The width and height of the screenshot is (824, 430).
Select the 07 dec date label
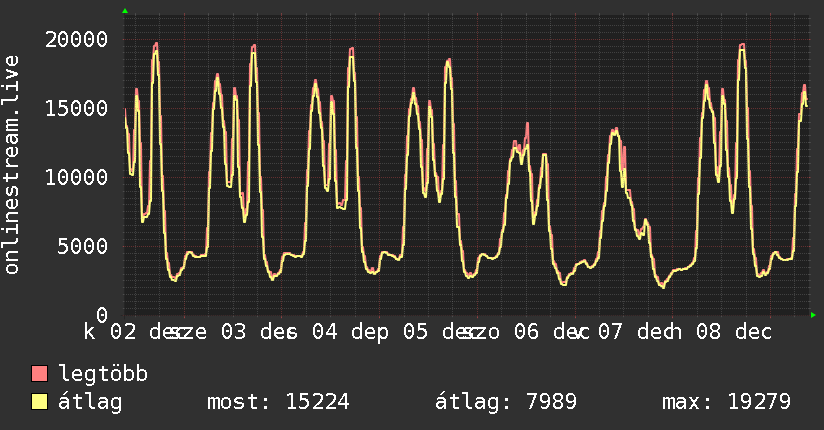(638, 332)
